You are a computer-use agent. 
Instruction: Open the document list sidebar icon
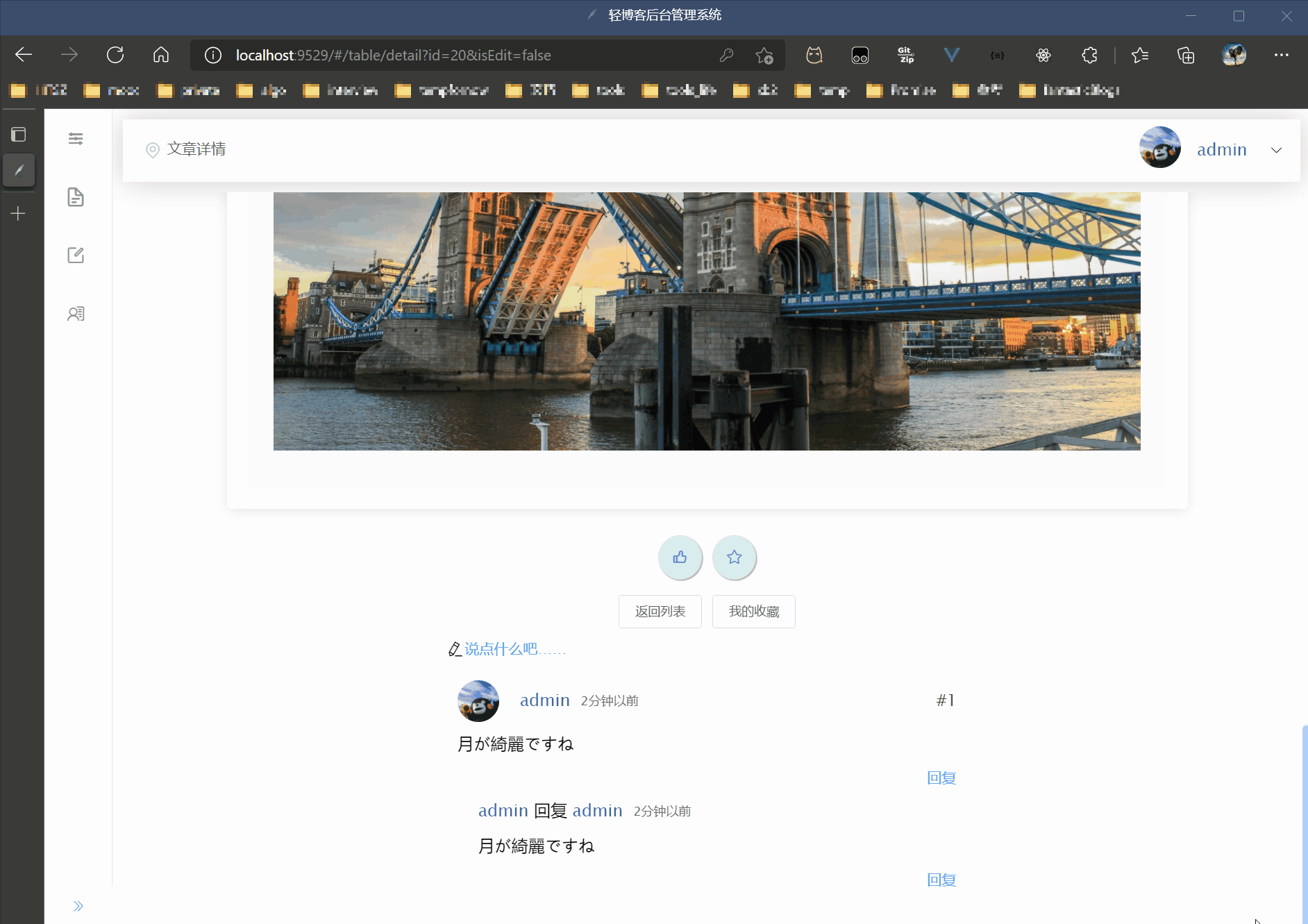coord(76,196)
